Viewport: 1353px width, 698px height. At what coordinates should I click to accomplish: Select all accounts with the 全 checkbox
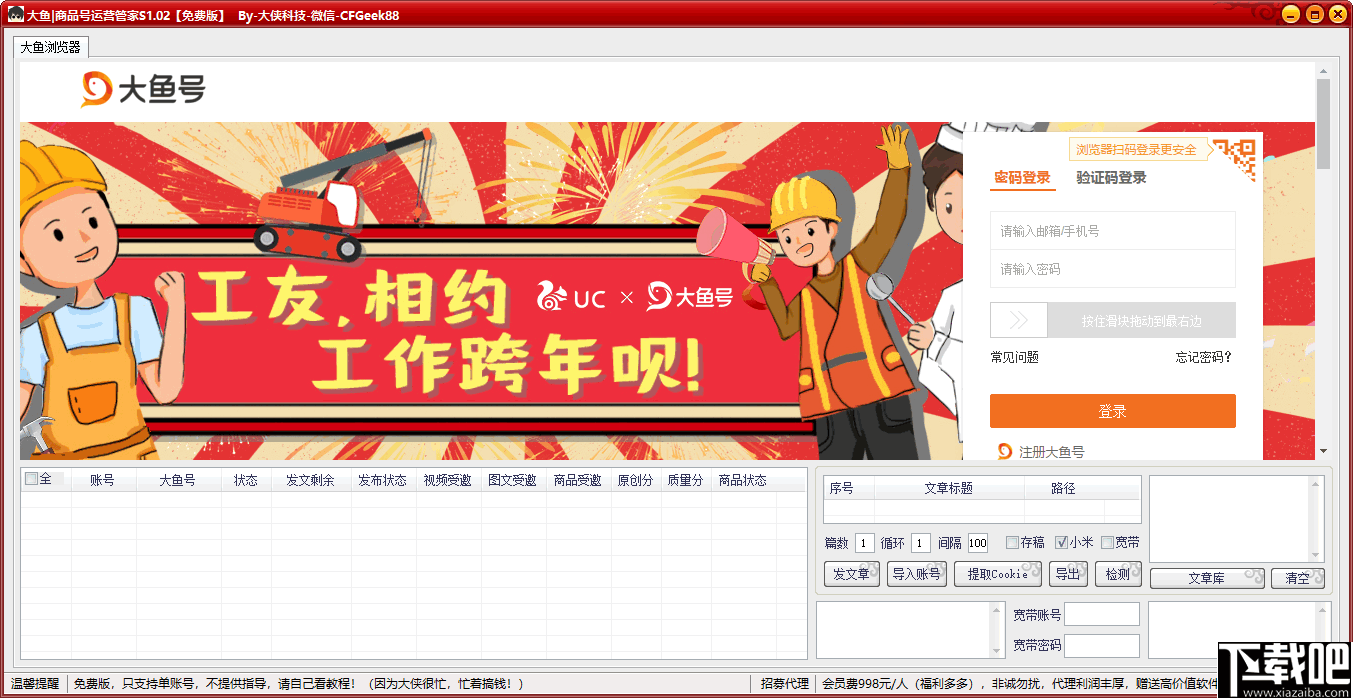[30, 479]
